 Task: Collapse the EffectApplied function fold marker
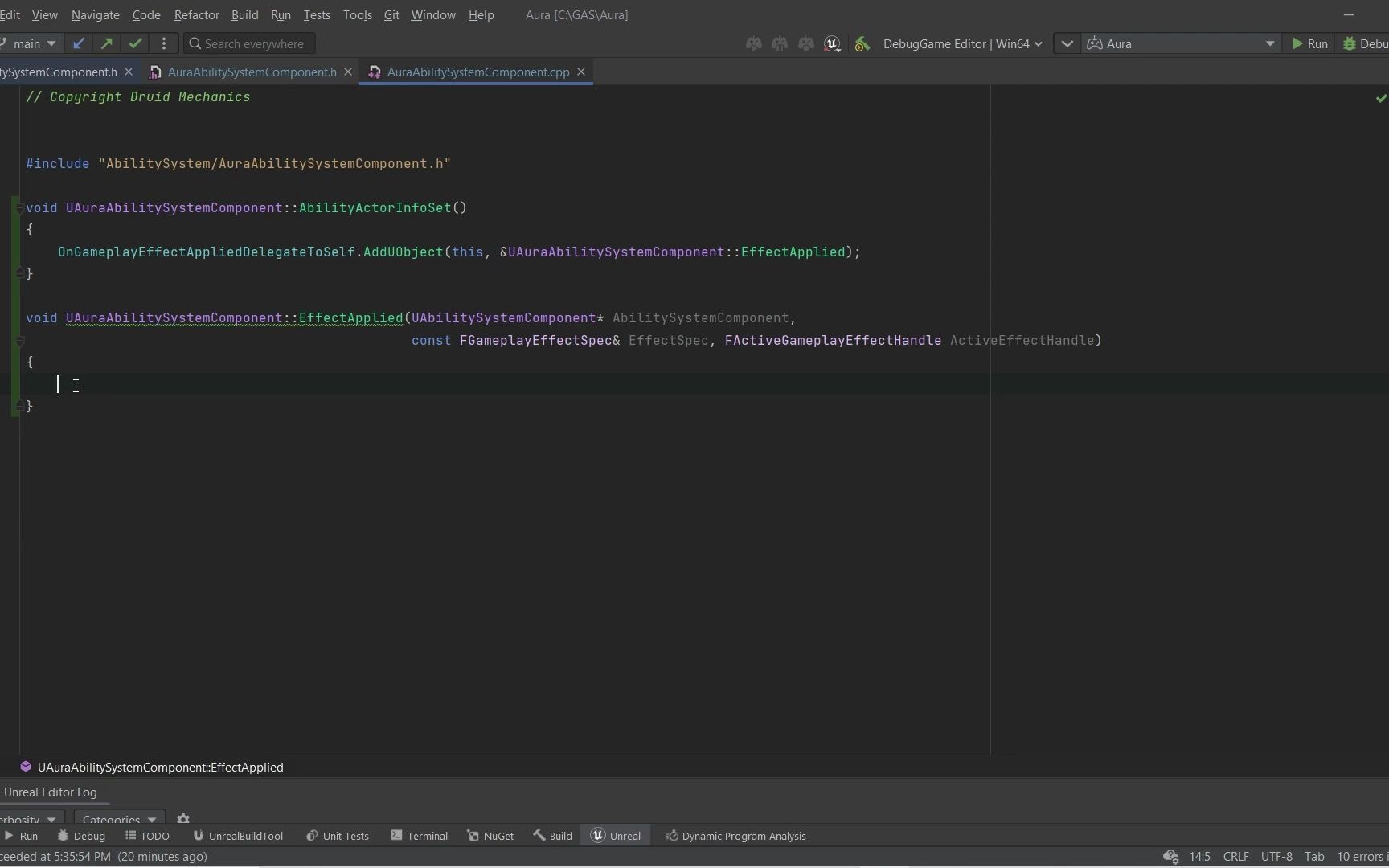click(20, 341)
